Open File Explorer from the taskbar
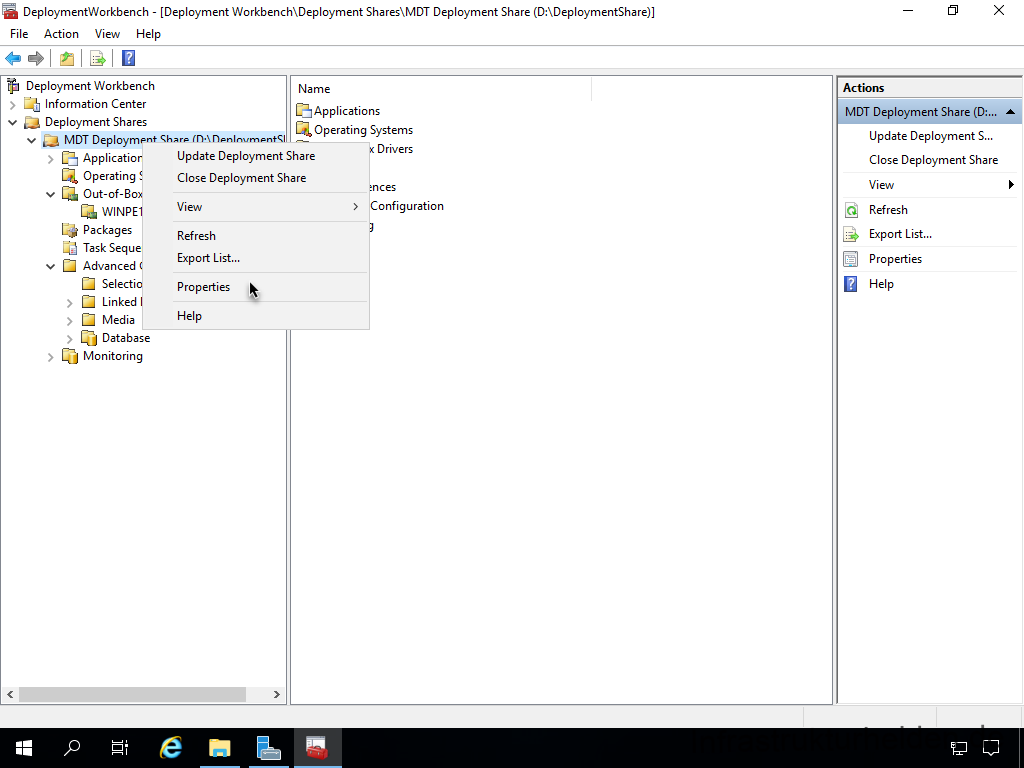 [x=220, y=748]
